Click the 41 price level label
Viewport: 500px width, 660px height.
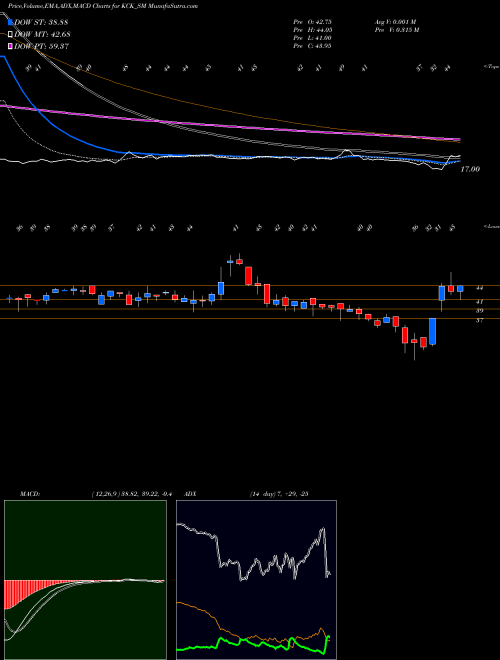[x=479, y=302]
